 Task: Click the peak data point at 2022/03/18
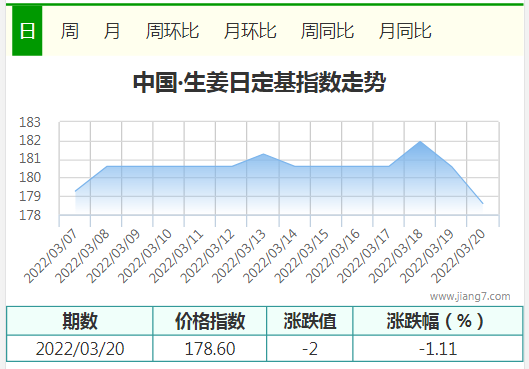coord(420,141)
